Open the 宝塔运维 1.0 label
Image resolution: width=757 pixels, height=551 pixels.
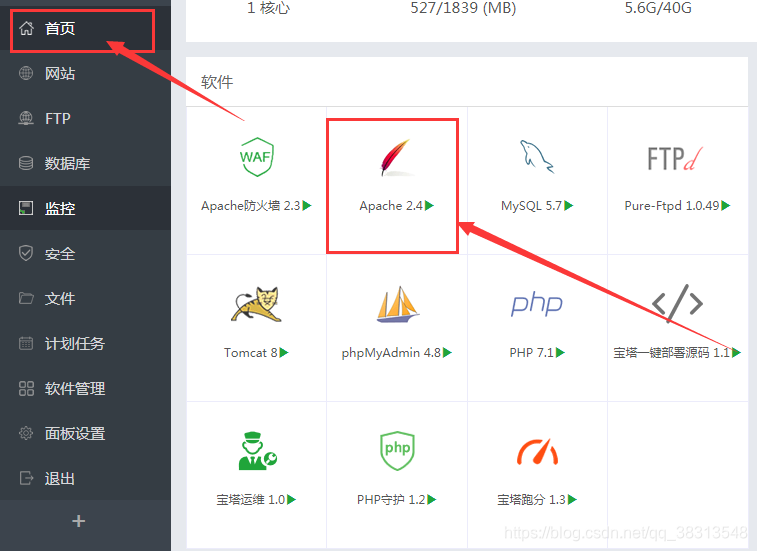(x=251, y=499)
